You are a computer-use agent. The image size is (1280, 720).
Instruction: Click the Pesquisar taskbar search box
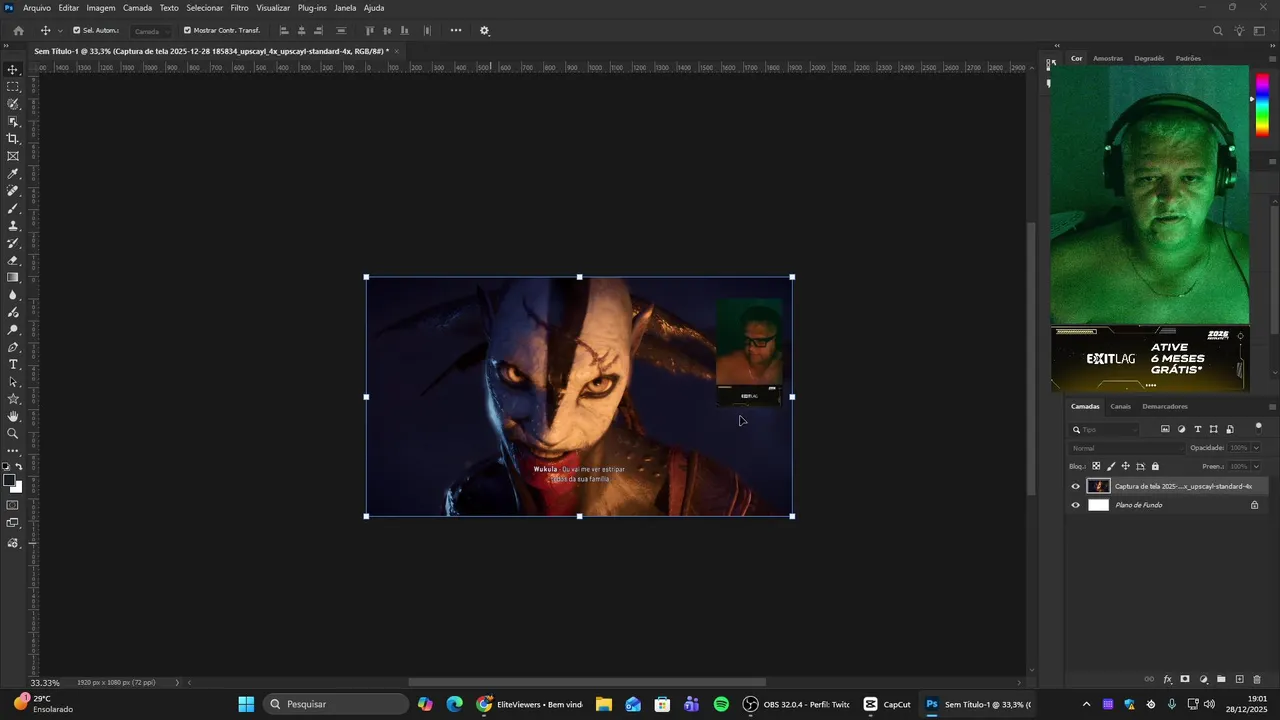point(337,704)
